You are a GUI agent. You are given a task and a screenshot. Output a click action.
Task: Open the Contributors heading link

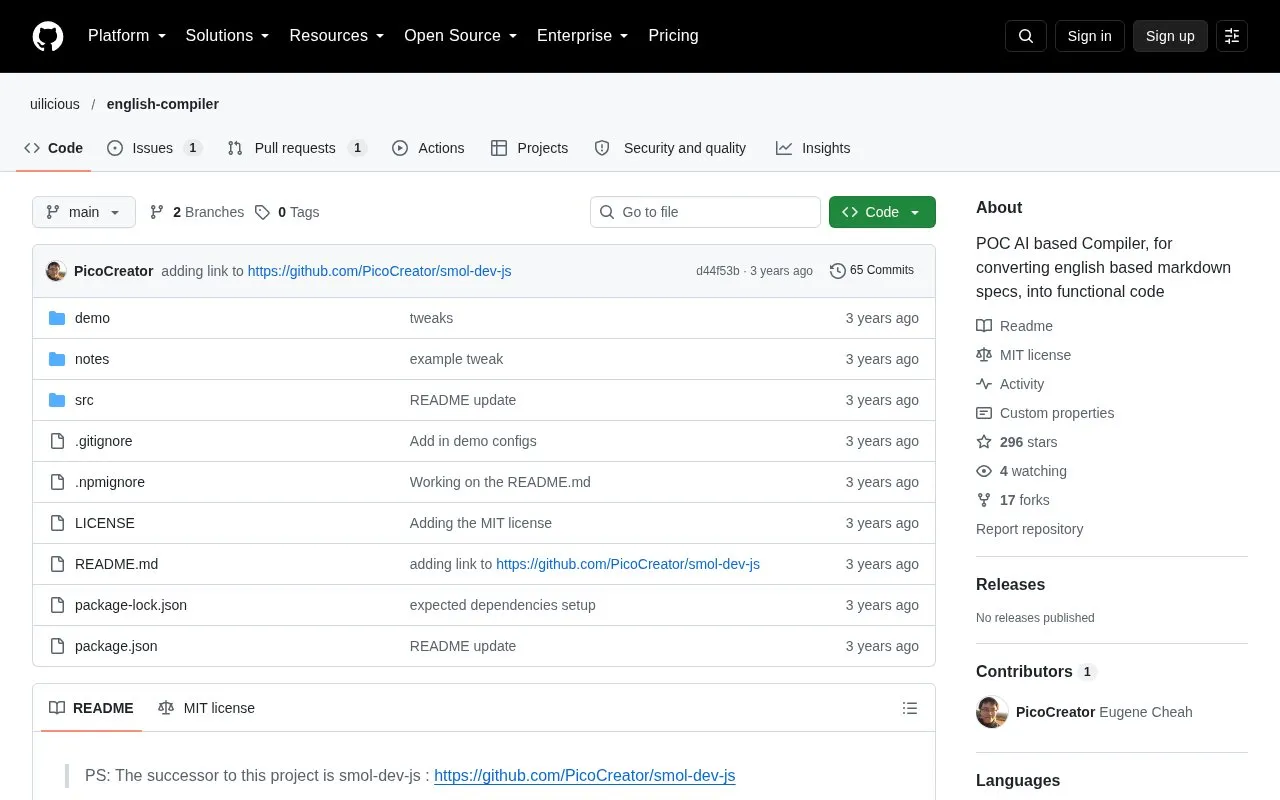coord(1036,672)
